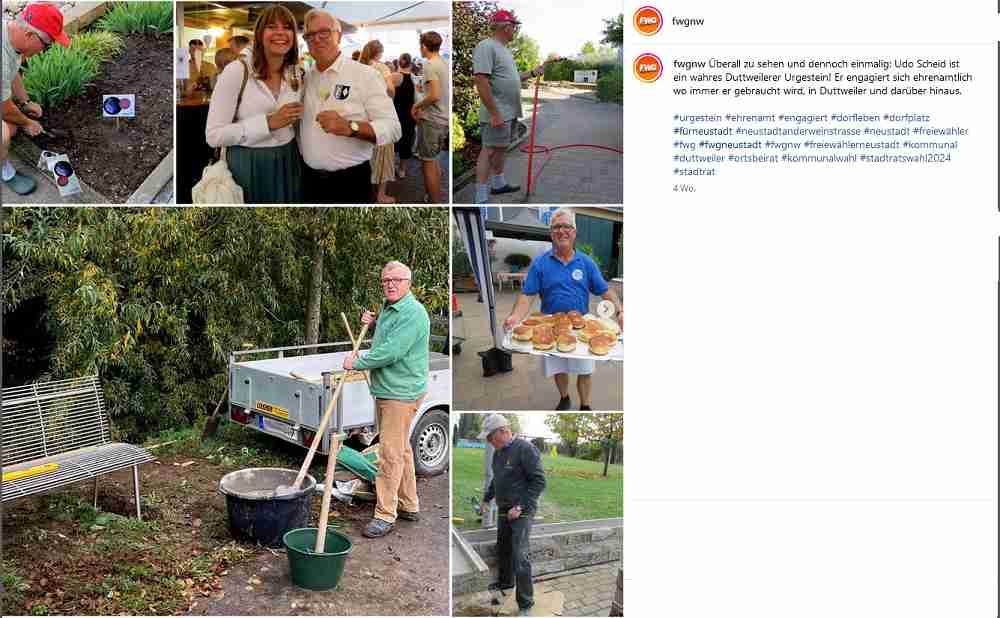Visit the #freiewählerneustadt hashtag page
This screenshot has height=618, width=1000.
click(851, 145)
